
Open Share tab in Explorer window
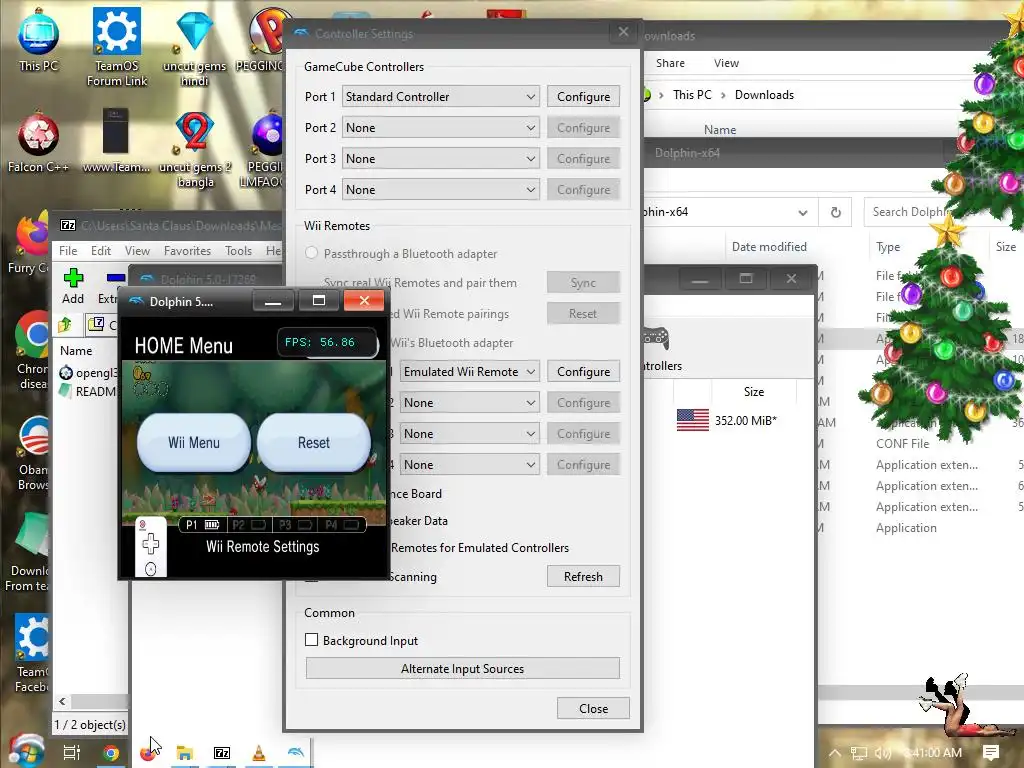670,63
